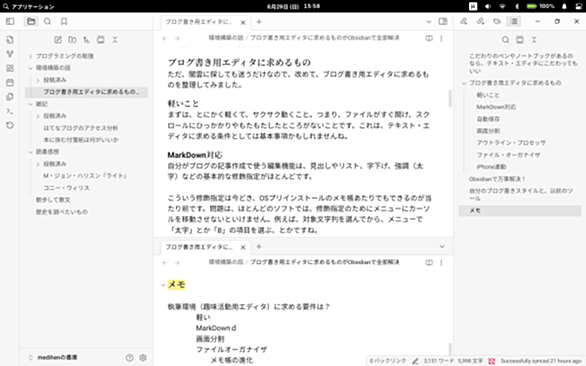Open the command palette terminal icon

click(x=10, y=111)
